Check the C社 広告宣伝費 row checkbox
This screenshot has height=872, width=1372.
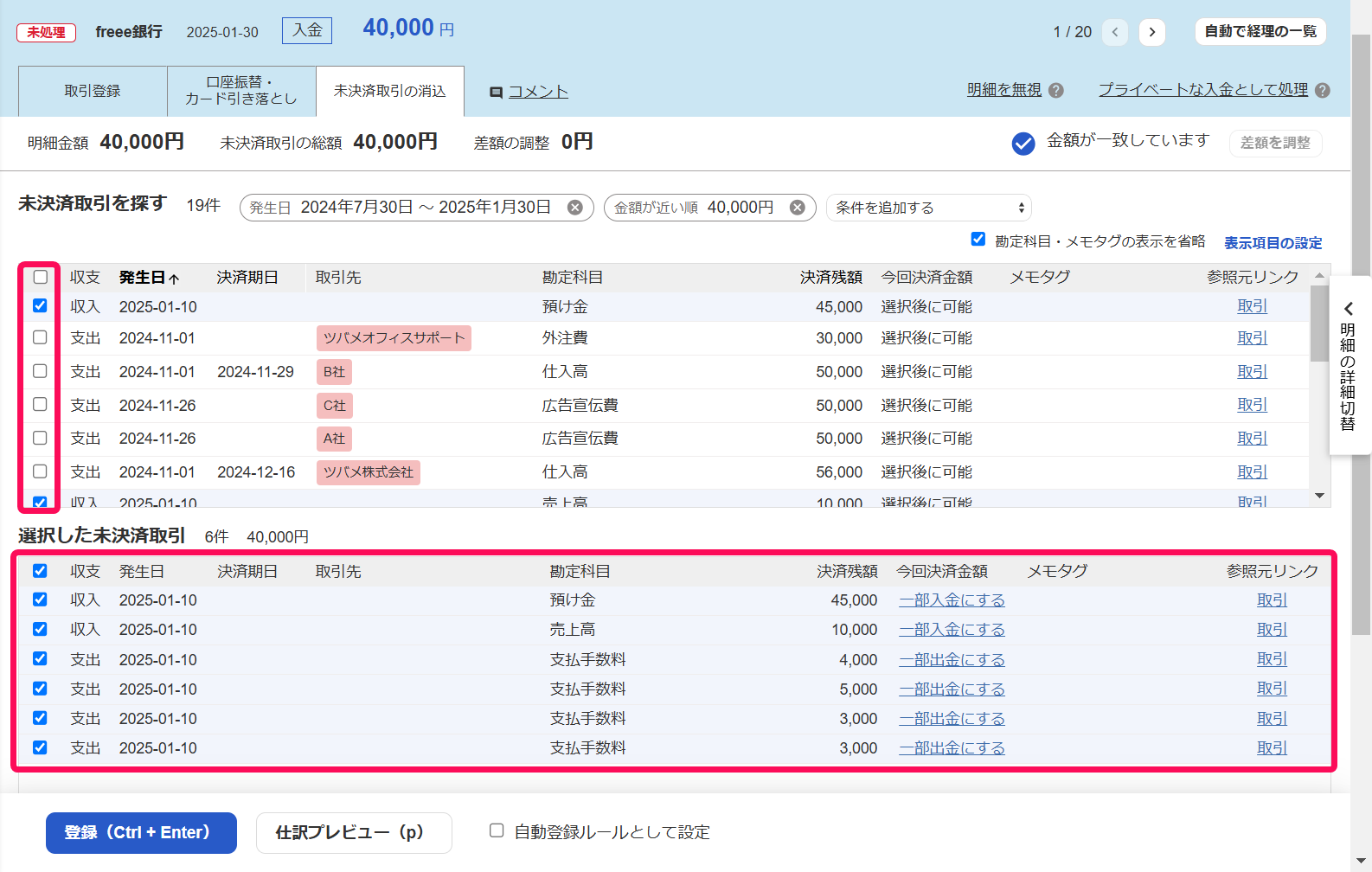click(x=40, y=404)
